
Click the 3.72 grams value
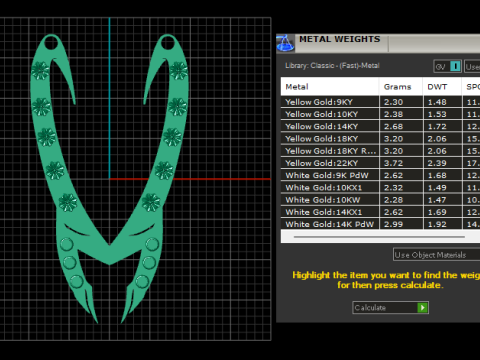[x=393, y=163]
